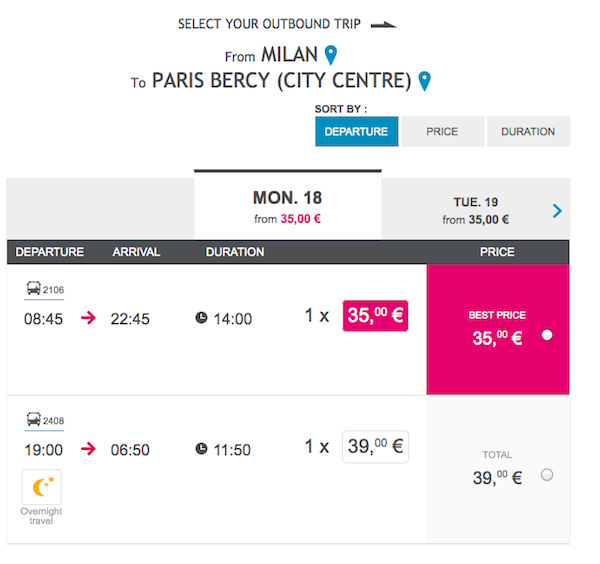Viewport: 600px width, 564px height.
Task: Click the clock icon beside 14:00 duration
Action: tap(201, 318)
